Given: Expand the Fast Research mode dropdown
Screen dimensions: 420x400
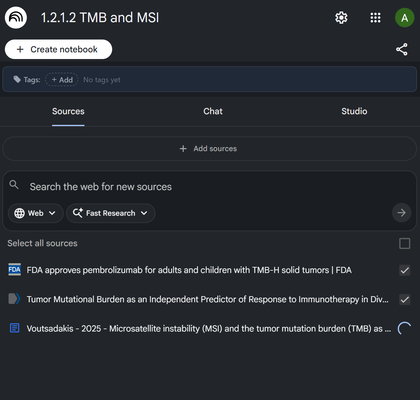Looking at the screenshot, I should pos(111,213).
